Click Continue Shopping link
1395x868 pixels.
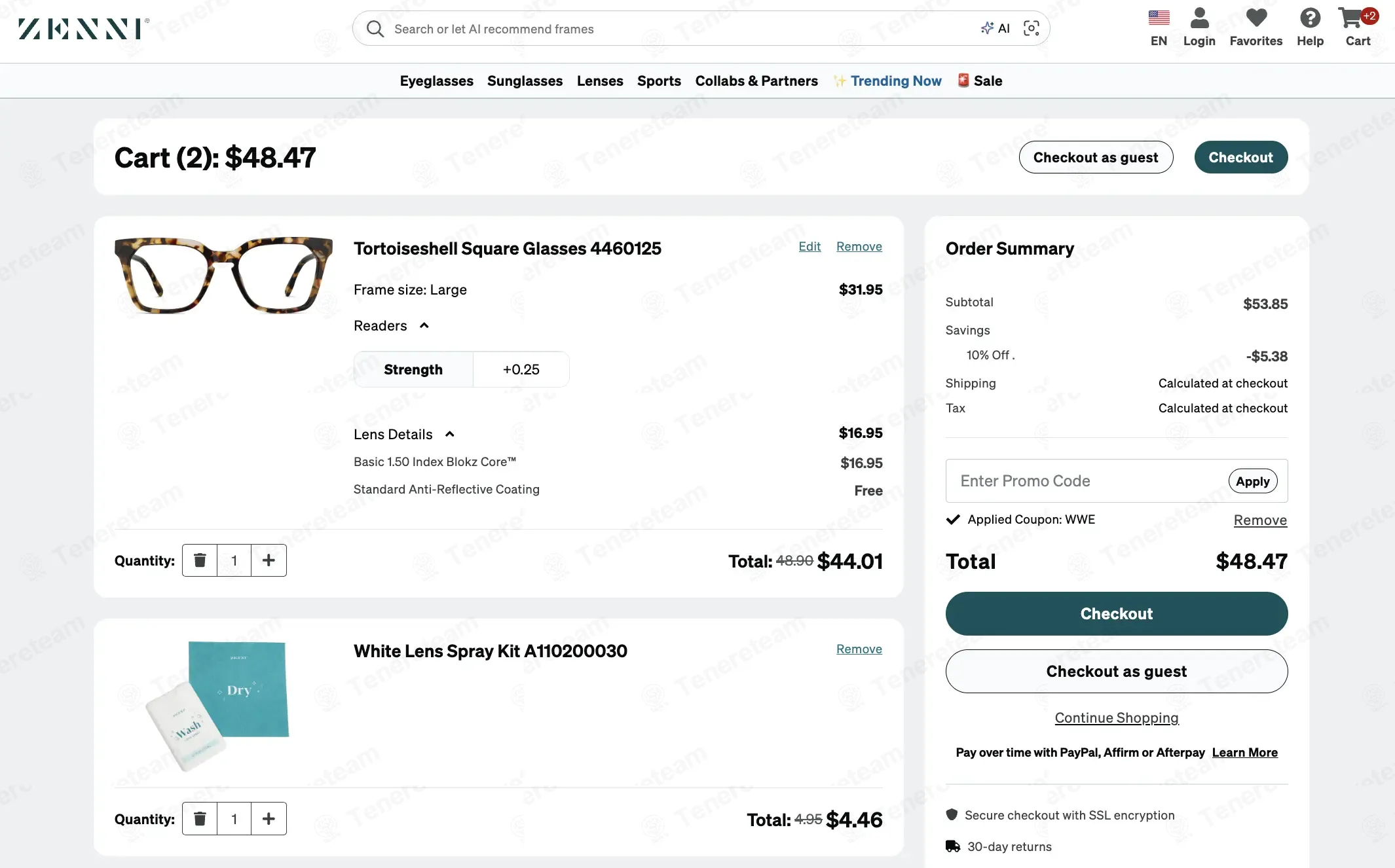1117,717
